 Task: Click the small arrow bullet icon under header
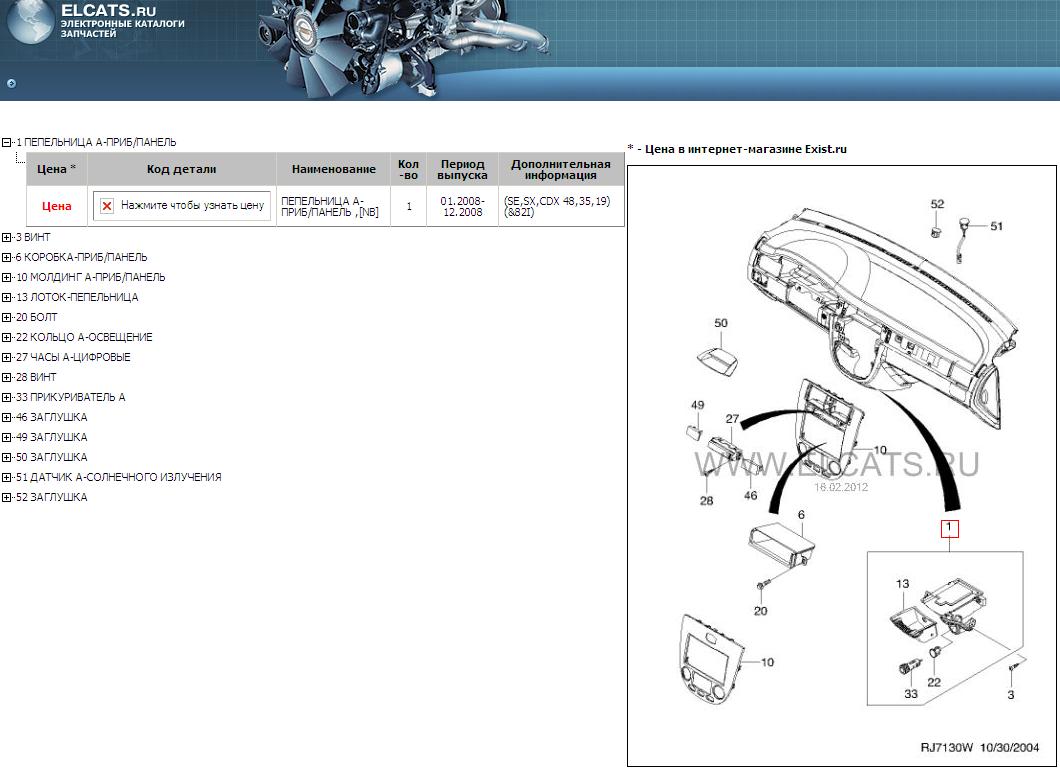(x=11, y=84)
